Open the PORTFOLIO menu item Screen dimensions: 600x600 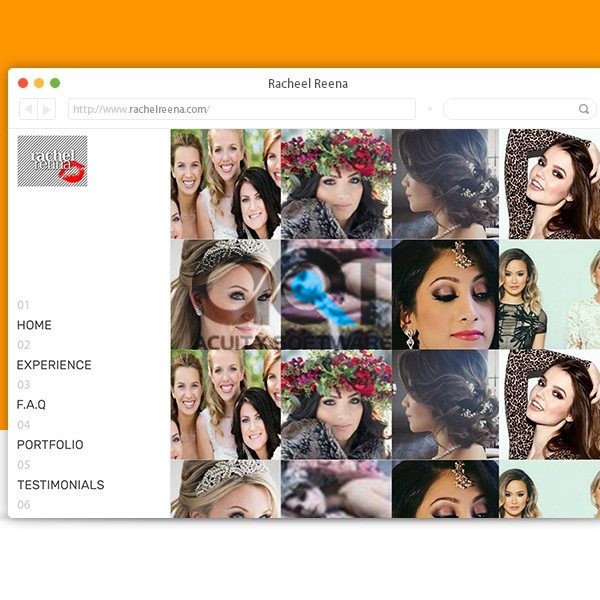(x=50, y=445)
